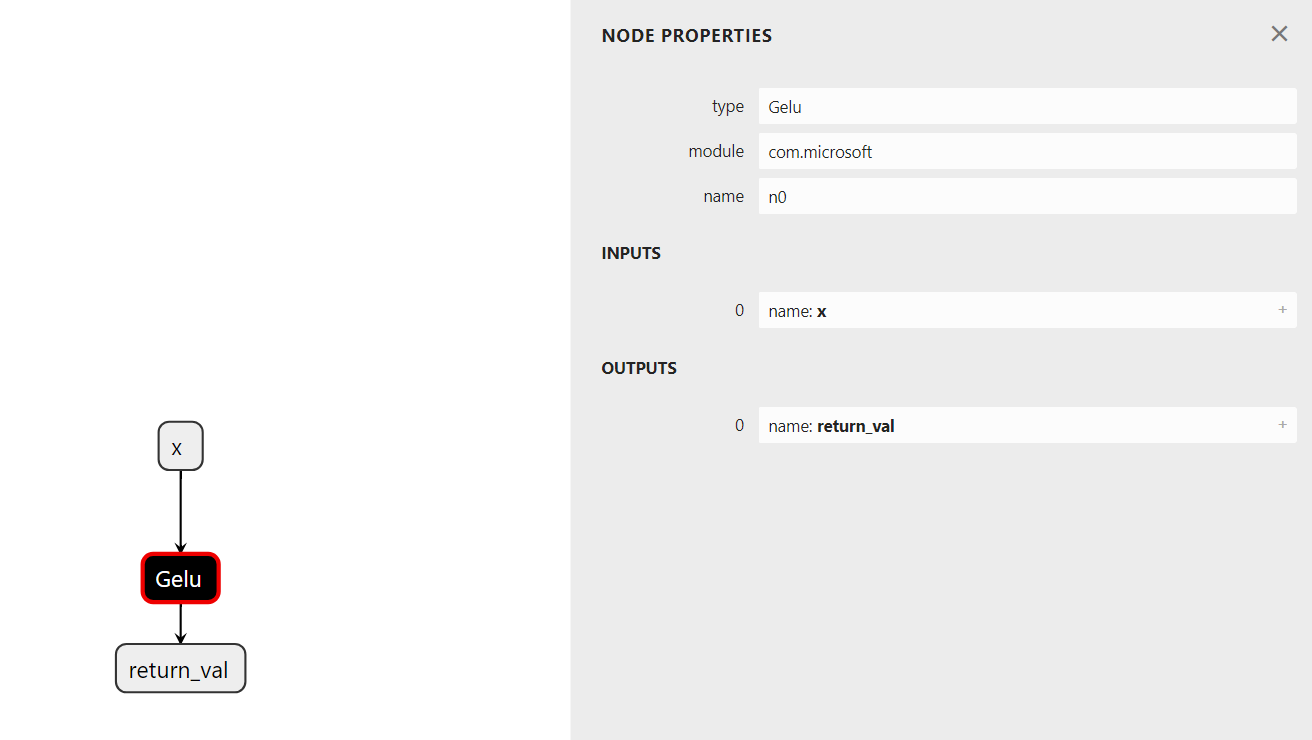Click the edge connecting x to Gelu
Viewport: 1312px width, 740px height.
181,510
